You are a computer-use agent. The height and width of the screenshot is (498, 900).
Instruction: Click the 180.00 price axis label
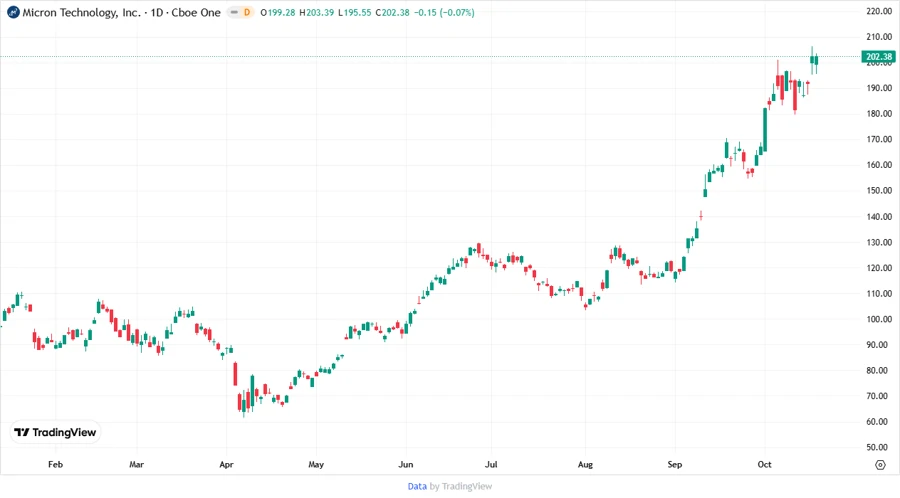click(x=879, y=114)
